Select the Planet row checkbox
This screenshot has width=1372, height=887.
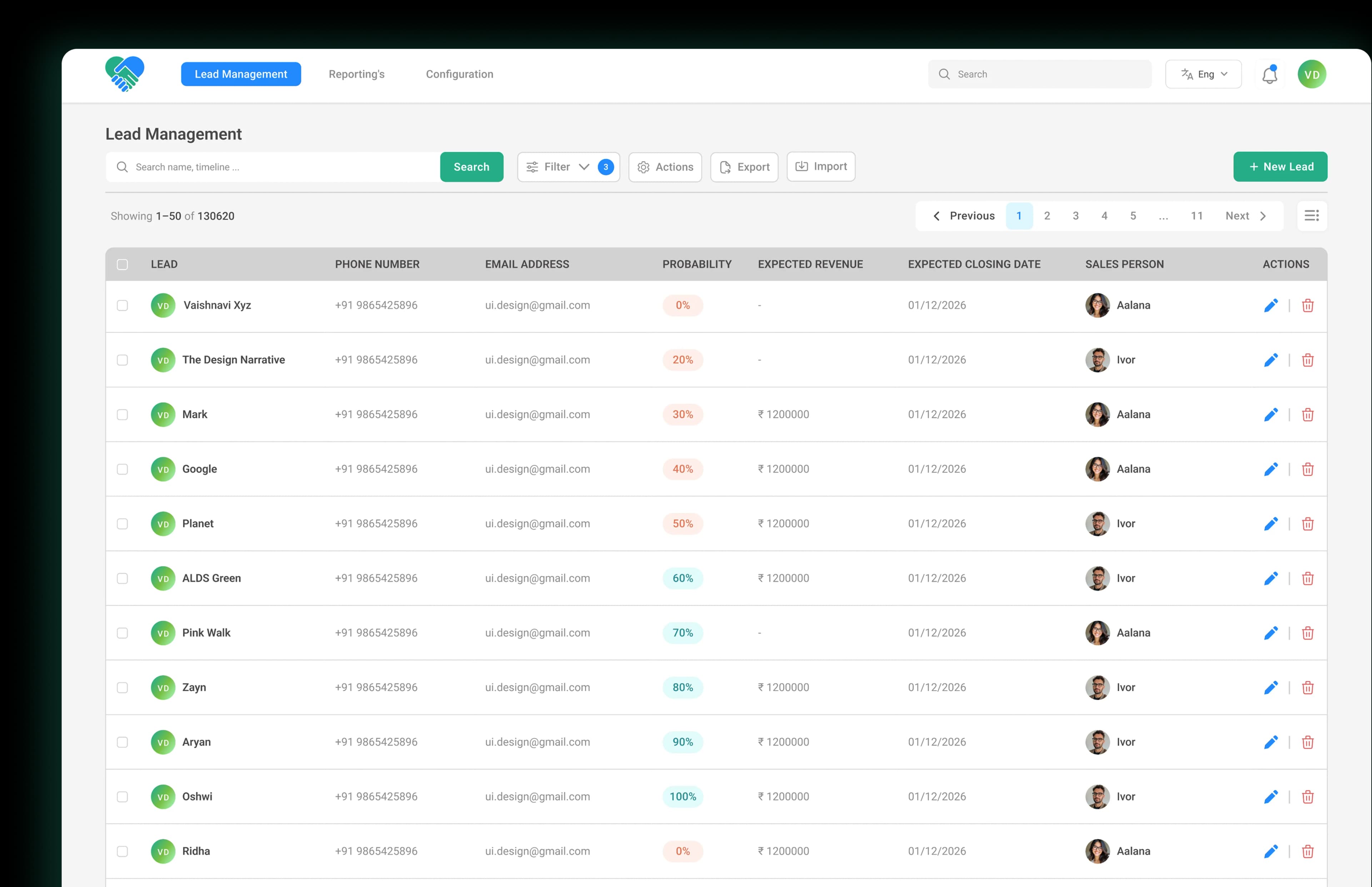click(x=122, y=524)
